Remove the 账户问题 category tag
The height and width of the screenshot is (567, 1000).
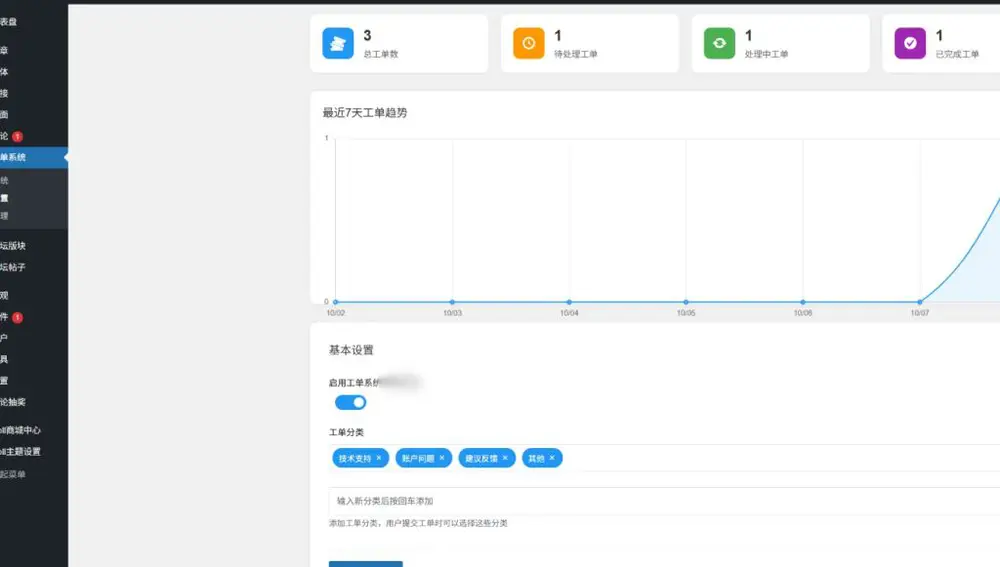(442, 458)
